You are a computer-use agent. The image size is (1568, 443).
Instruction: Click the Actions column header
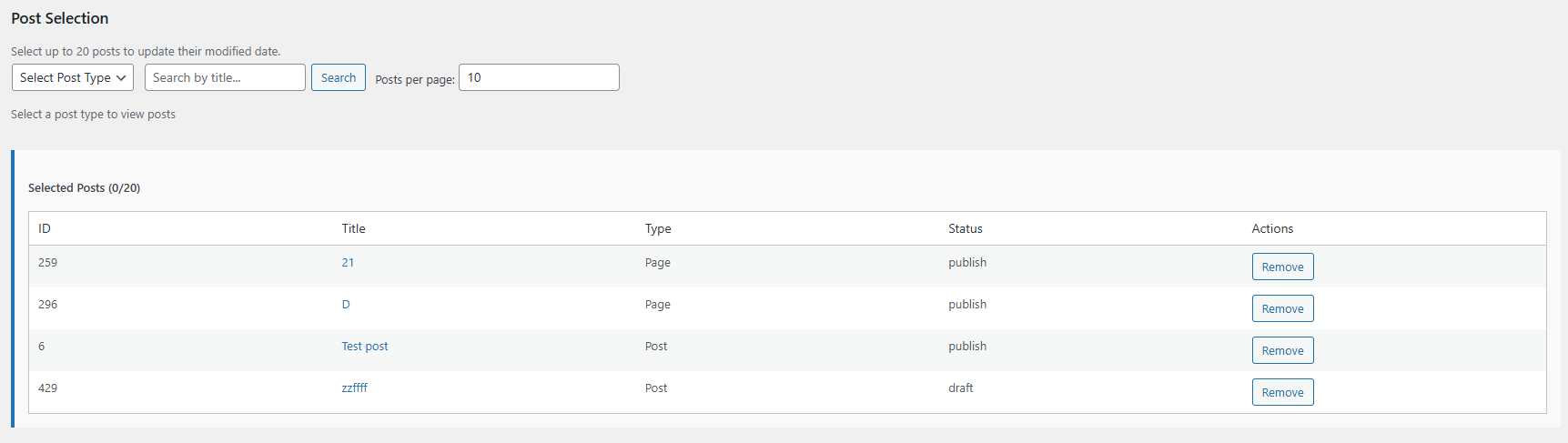point(1272,228)
